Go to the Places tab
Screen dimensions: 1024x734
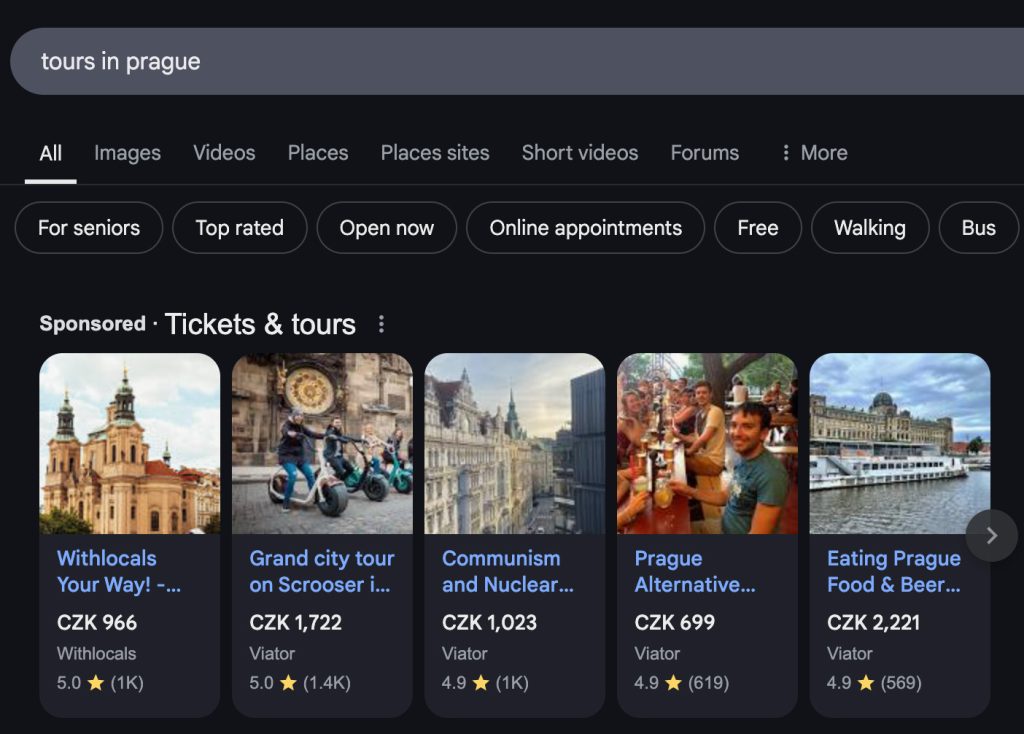(x=318, y=153)
